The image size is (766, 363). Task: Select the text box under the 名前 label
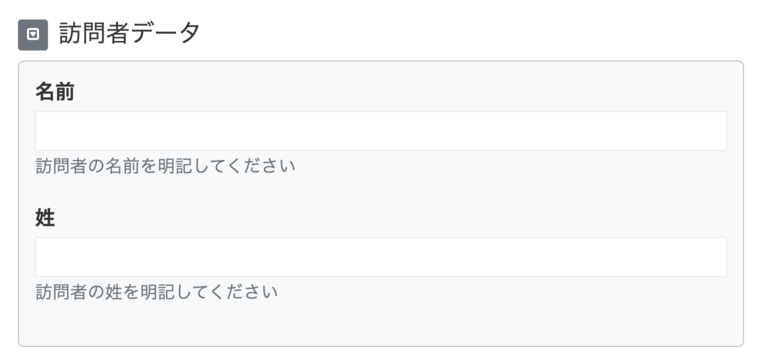coord(381,131)
